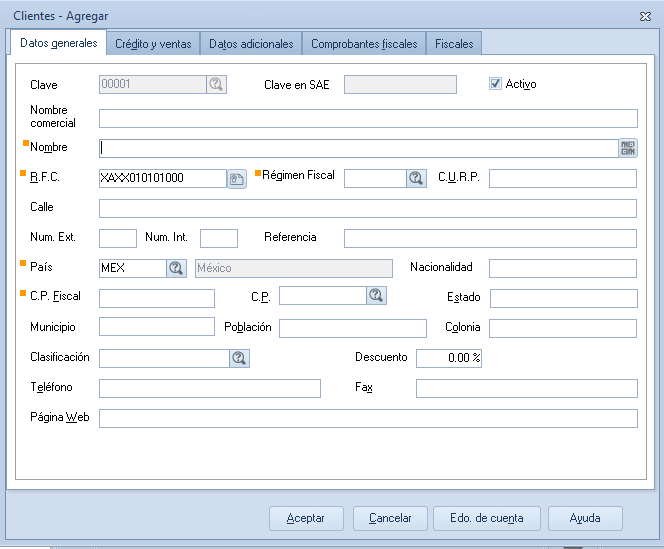Click the Clave en SAE field
Viewport: 664px width, 549px height.
400,84
